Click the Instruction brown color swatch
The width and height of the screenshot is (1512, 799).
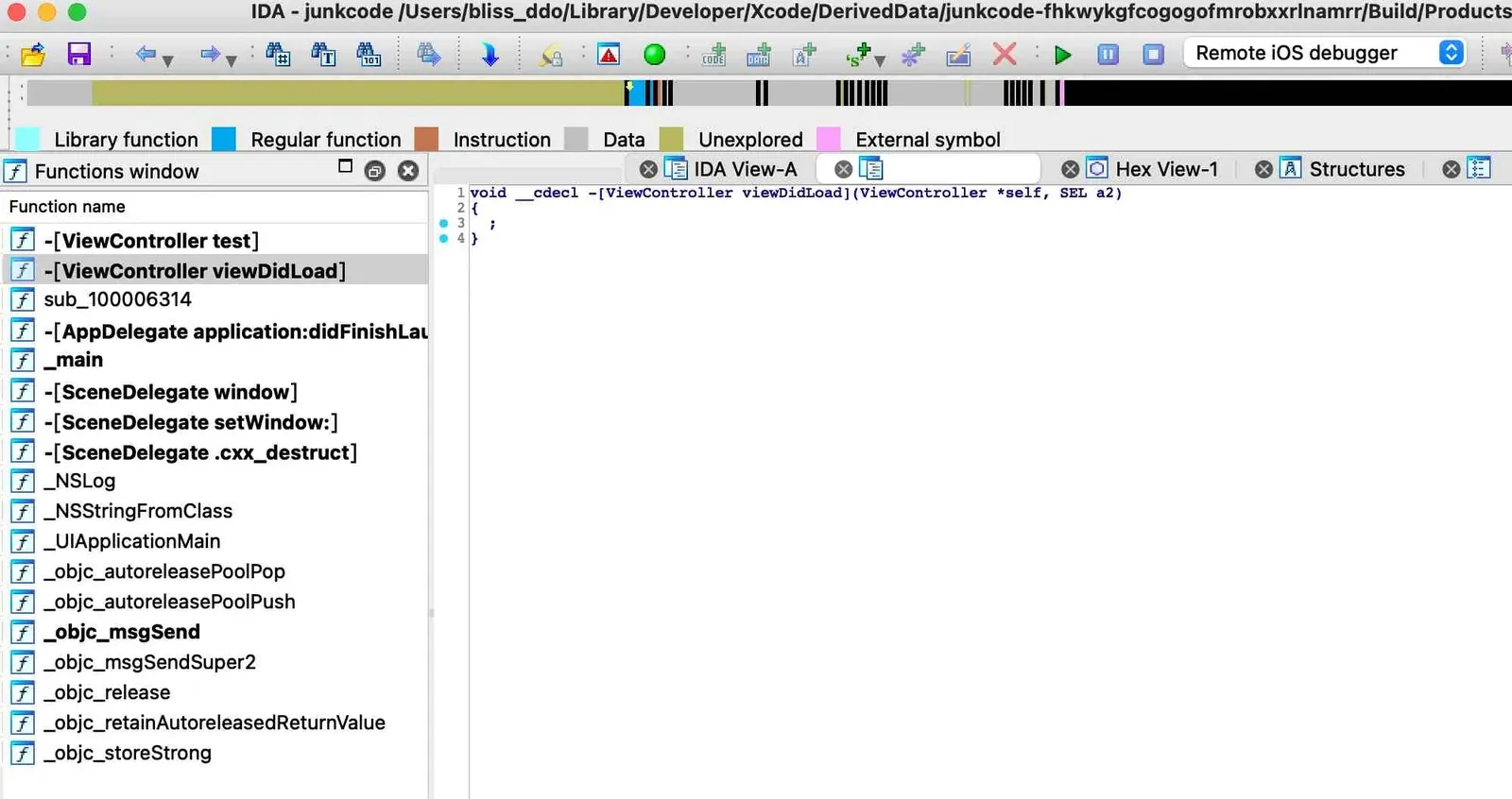click(427, 140)
